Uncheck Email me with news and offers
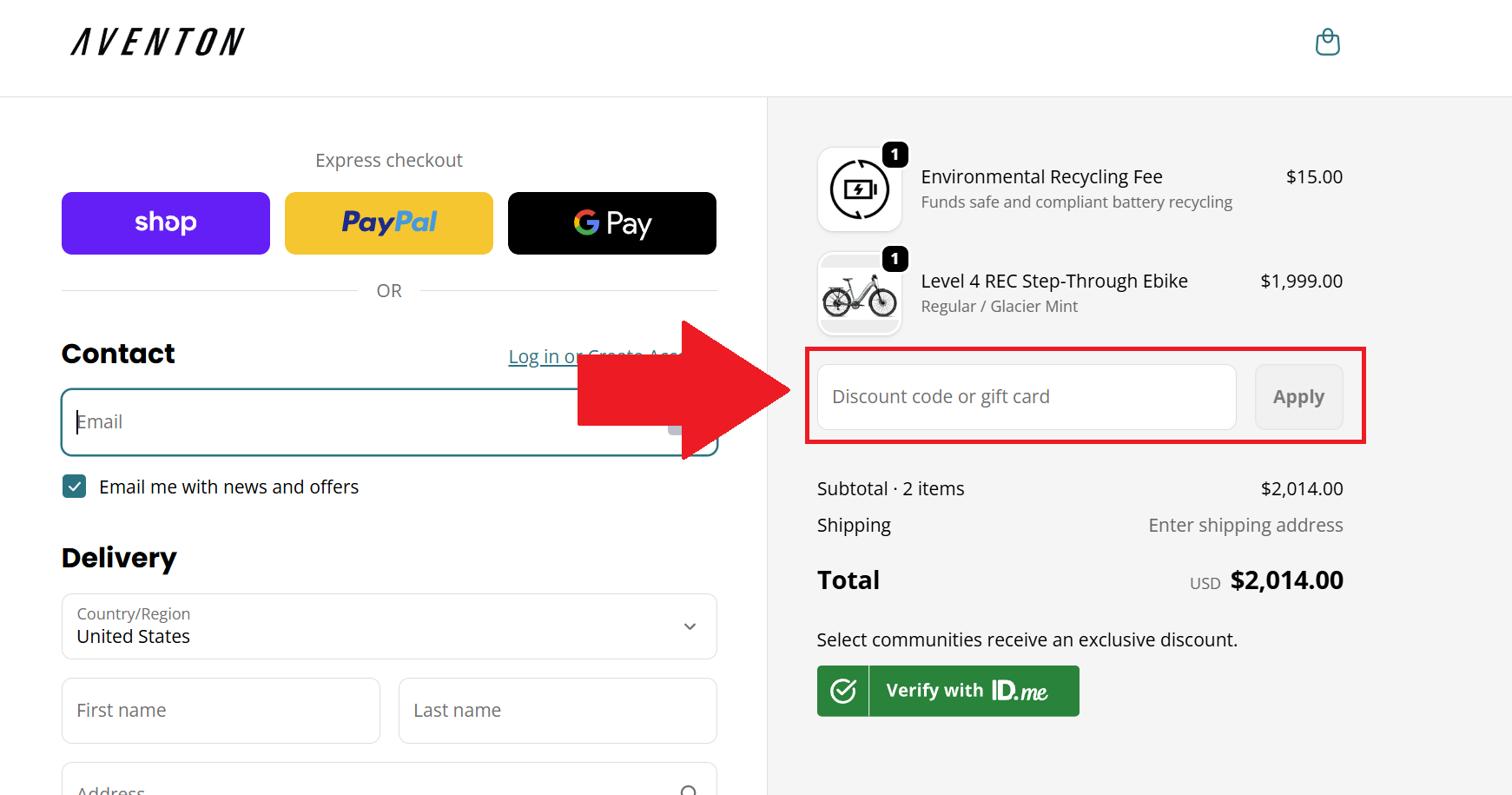The width and height of the screenshot is (1512, 795). (x=75, y=487)
